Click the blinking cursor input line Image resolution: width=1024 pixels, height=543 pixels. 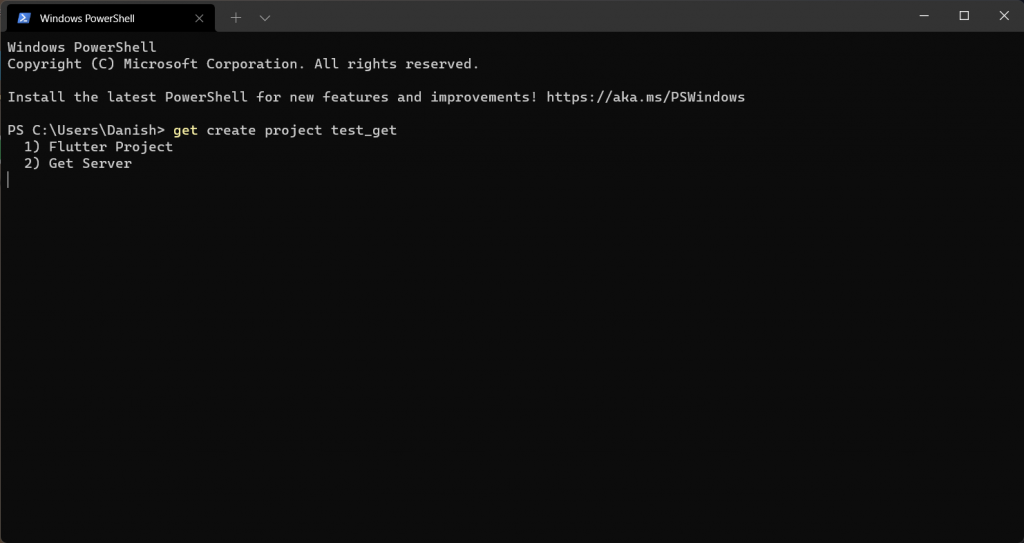(x=9, y=180)
